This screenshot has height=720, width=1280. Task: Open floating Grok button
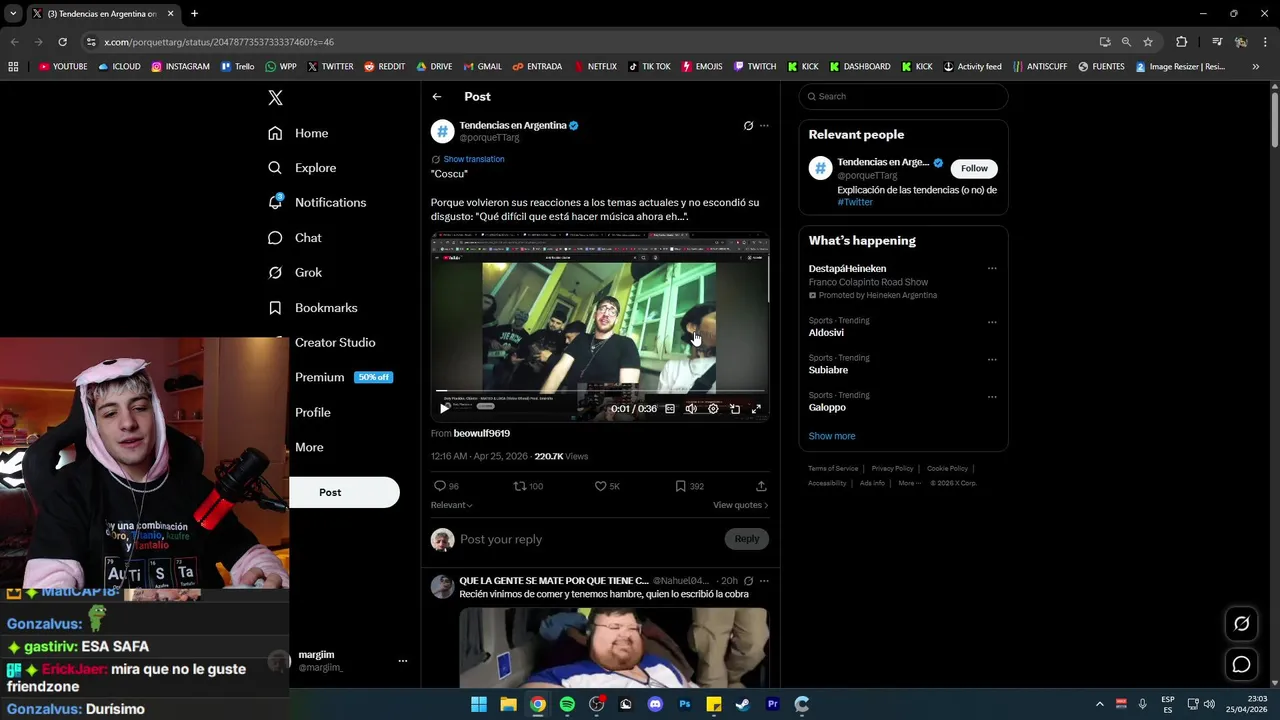[x=1241, y=623]
